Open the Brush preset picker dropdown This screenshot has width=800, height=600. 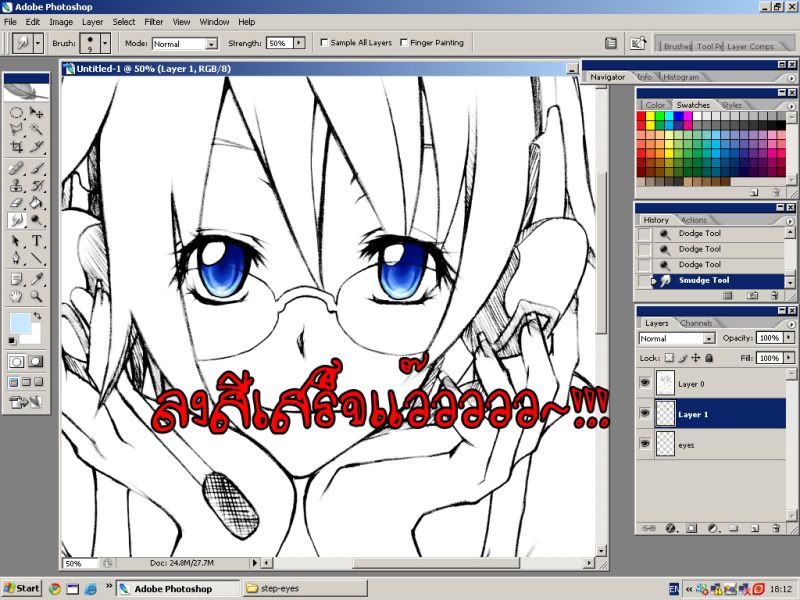click(105, 43)
